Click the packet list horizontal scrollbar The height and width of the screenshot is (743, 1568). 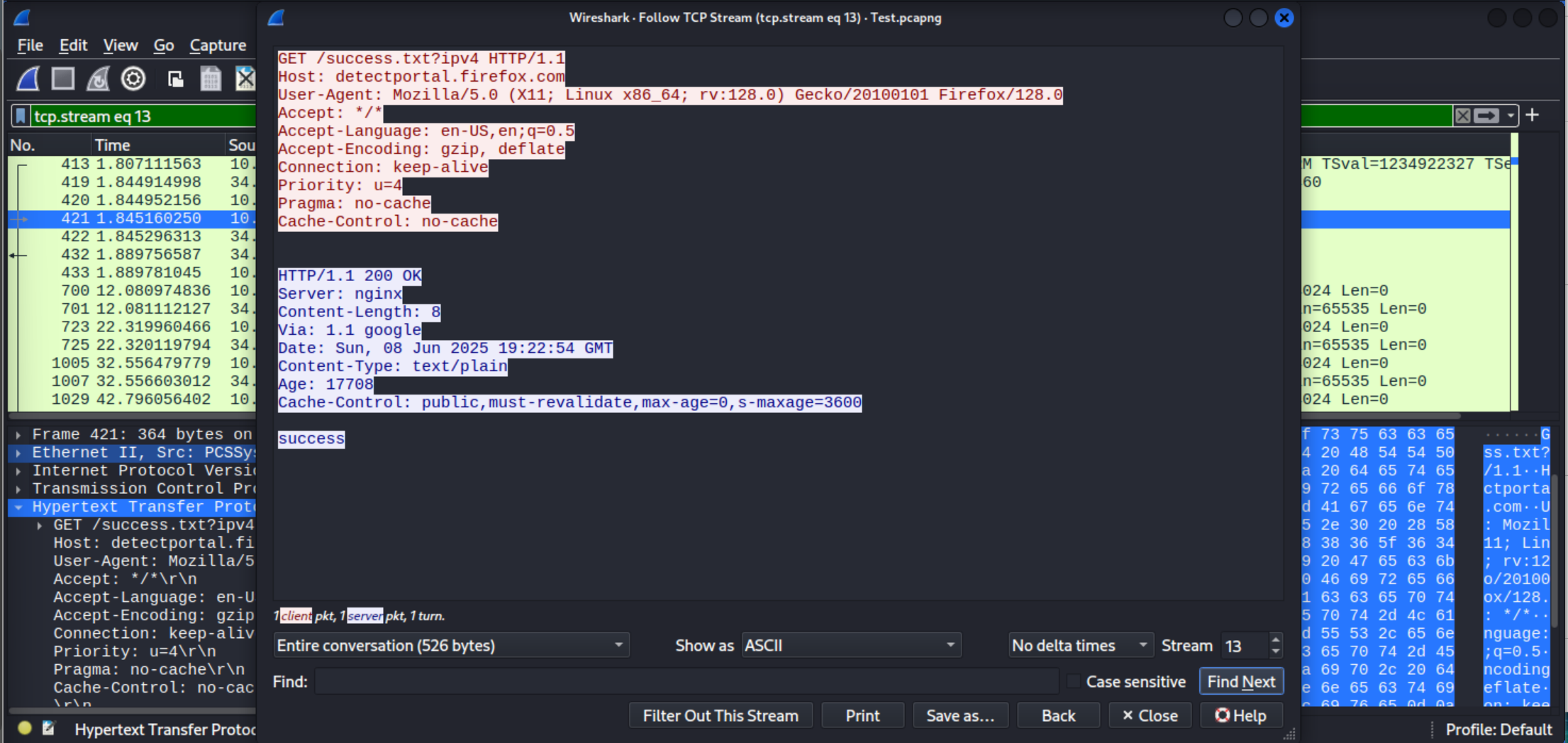click(x=132, y=416)
